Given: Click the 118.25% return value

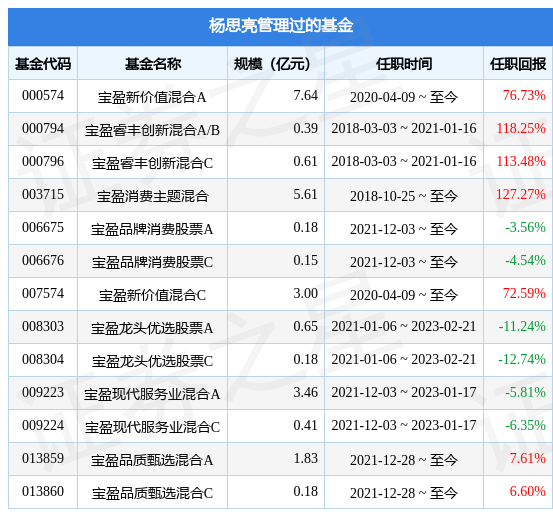Looking at the screenshot, I should [521, 128].
